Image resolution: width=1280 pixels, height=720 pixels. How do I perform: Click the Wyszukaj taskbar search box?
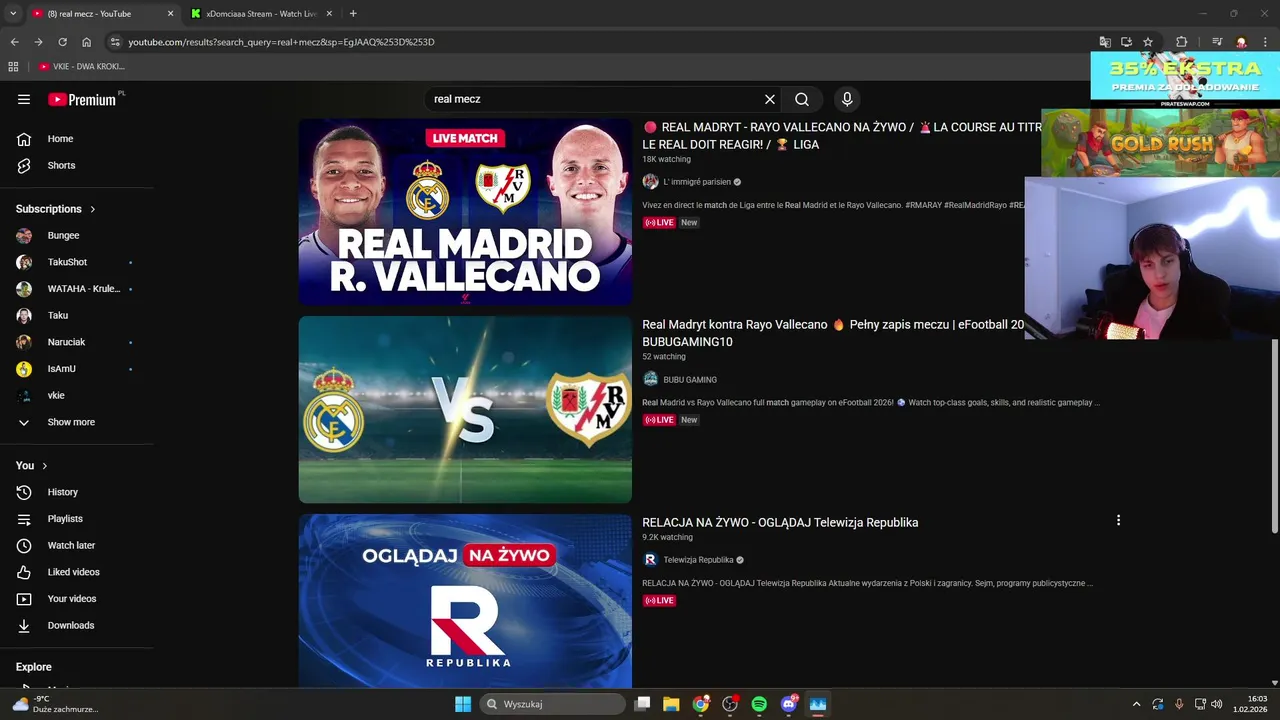[x=553, y=704]
